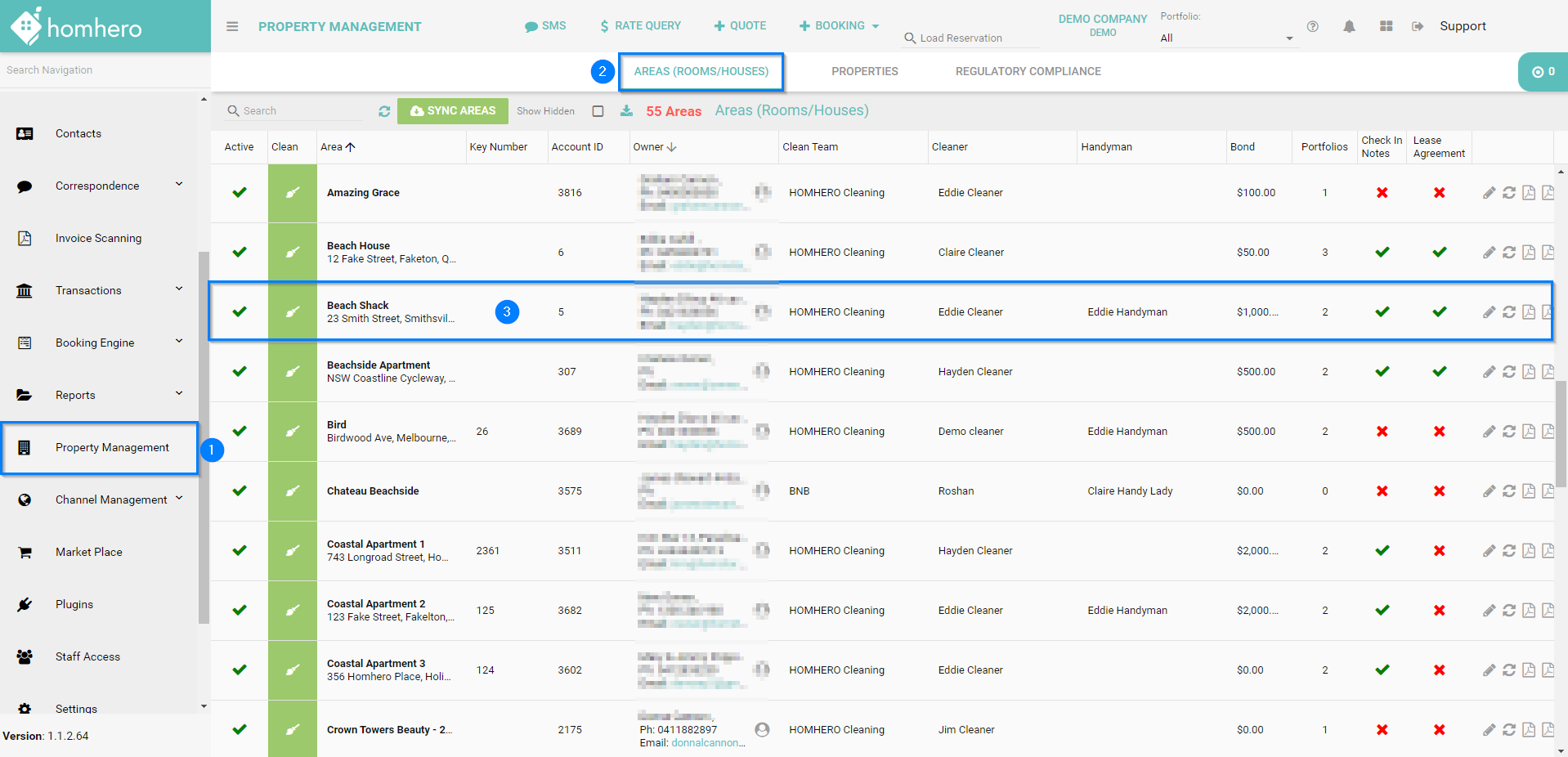
Task: Tick the Show Hidden checkbox
Action: [x=598, y=111]
